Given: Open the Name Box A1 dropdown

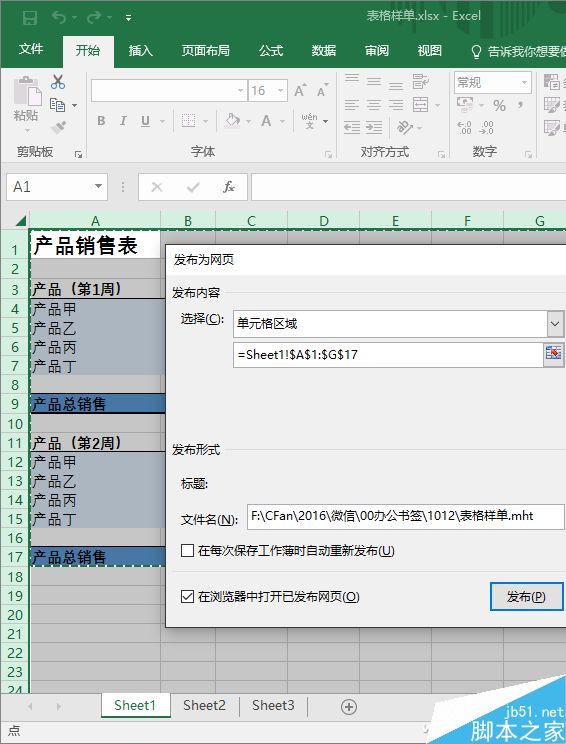Looking at the screenshot, I should coord(98,186).
